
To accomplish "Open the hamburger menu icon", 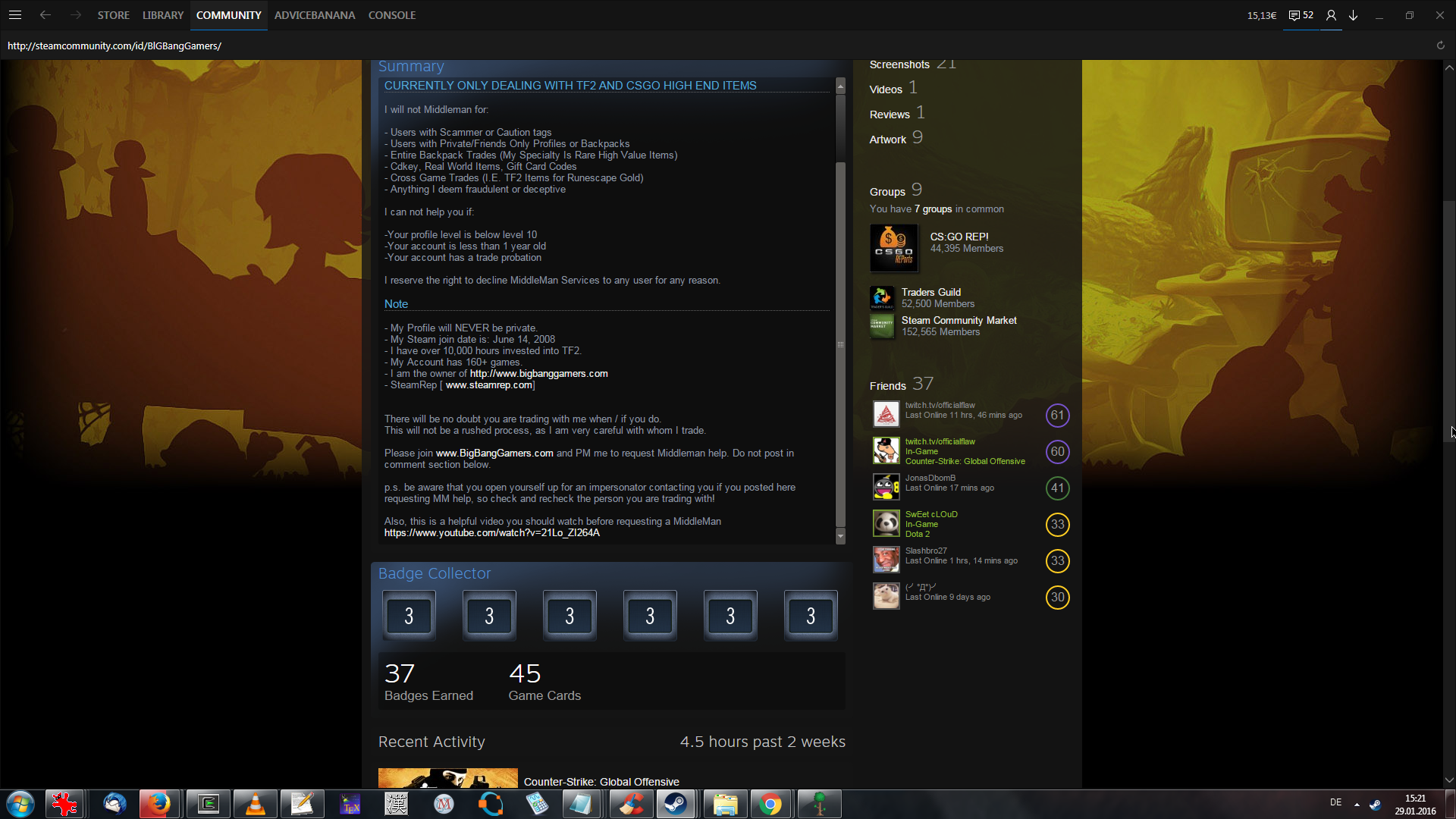I will tap(14, 15).
